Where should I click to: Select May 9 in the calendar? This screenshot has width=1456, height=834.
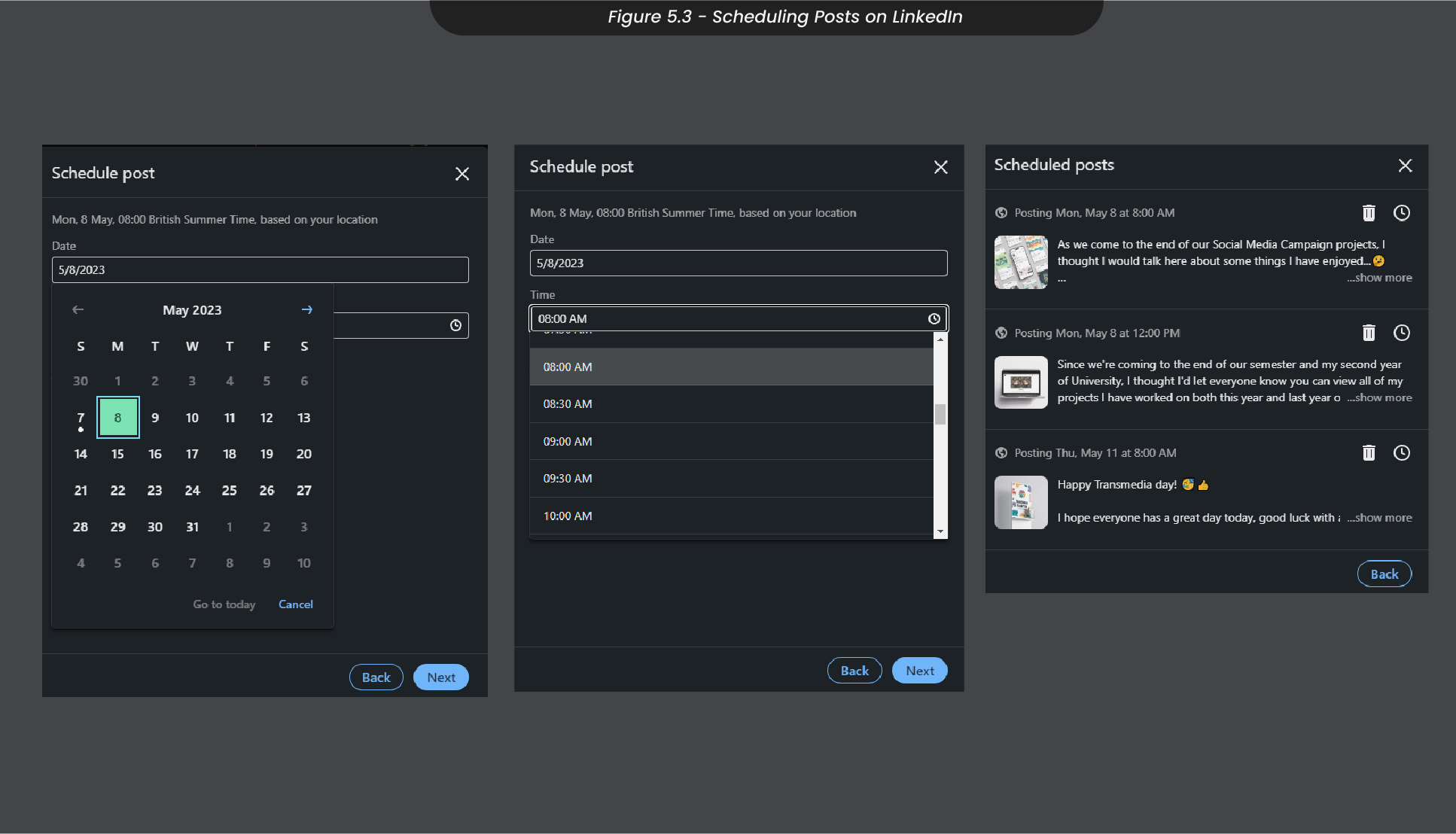[155, 418]
